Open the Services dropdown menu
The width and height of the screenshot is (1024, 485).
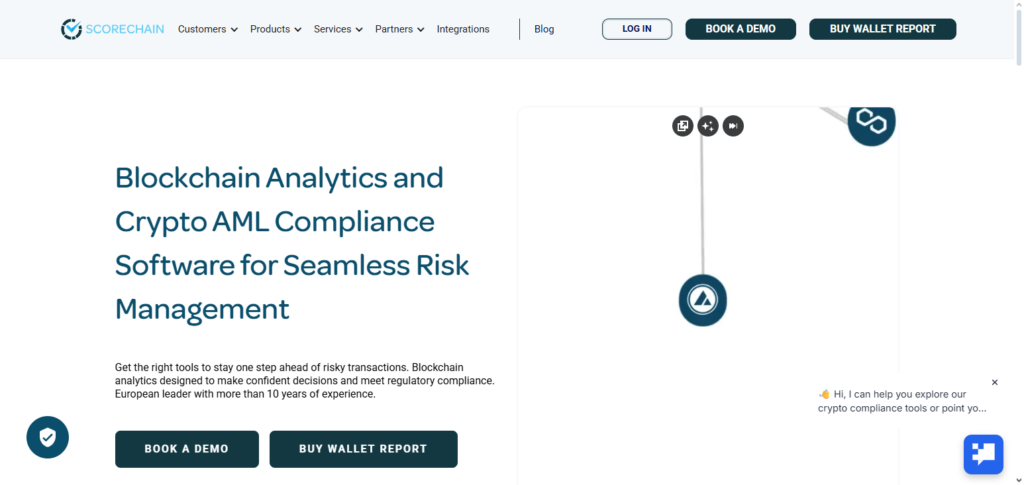click(x=338, y=29)
